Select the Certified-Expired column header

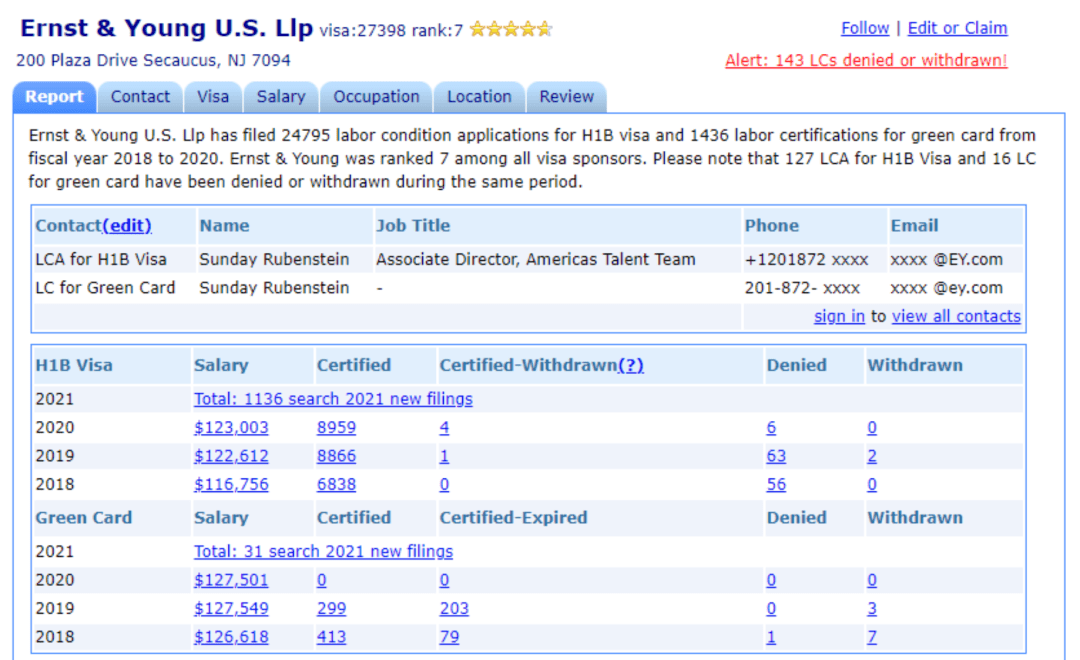(x=513, y=518)
